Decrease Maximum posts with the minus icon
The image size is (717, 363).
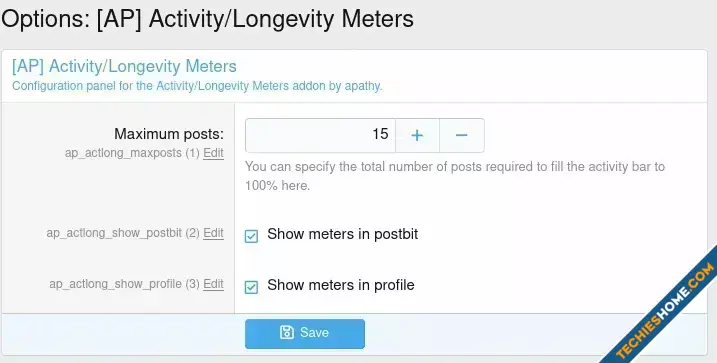[x=462, y=135]
